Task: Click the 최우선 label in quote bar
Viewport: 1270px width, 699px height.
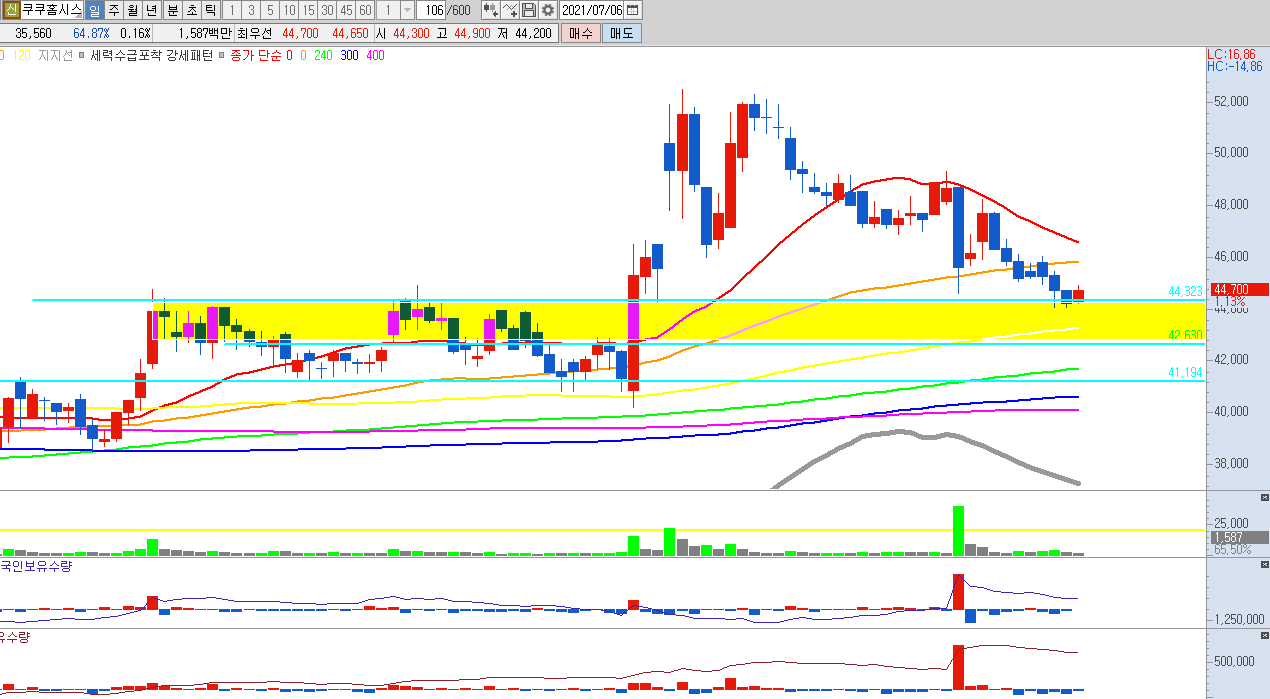Action: point(255,33)
